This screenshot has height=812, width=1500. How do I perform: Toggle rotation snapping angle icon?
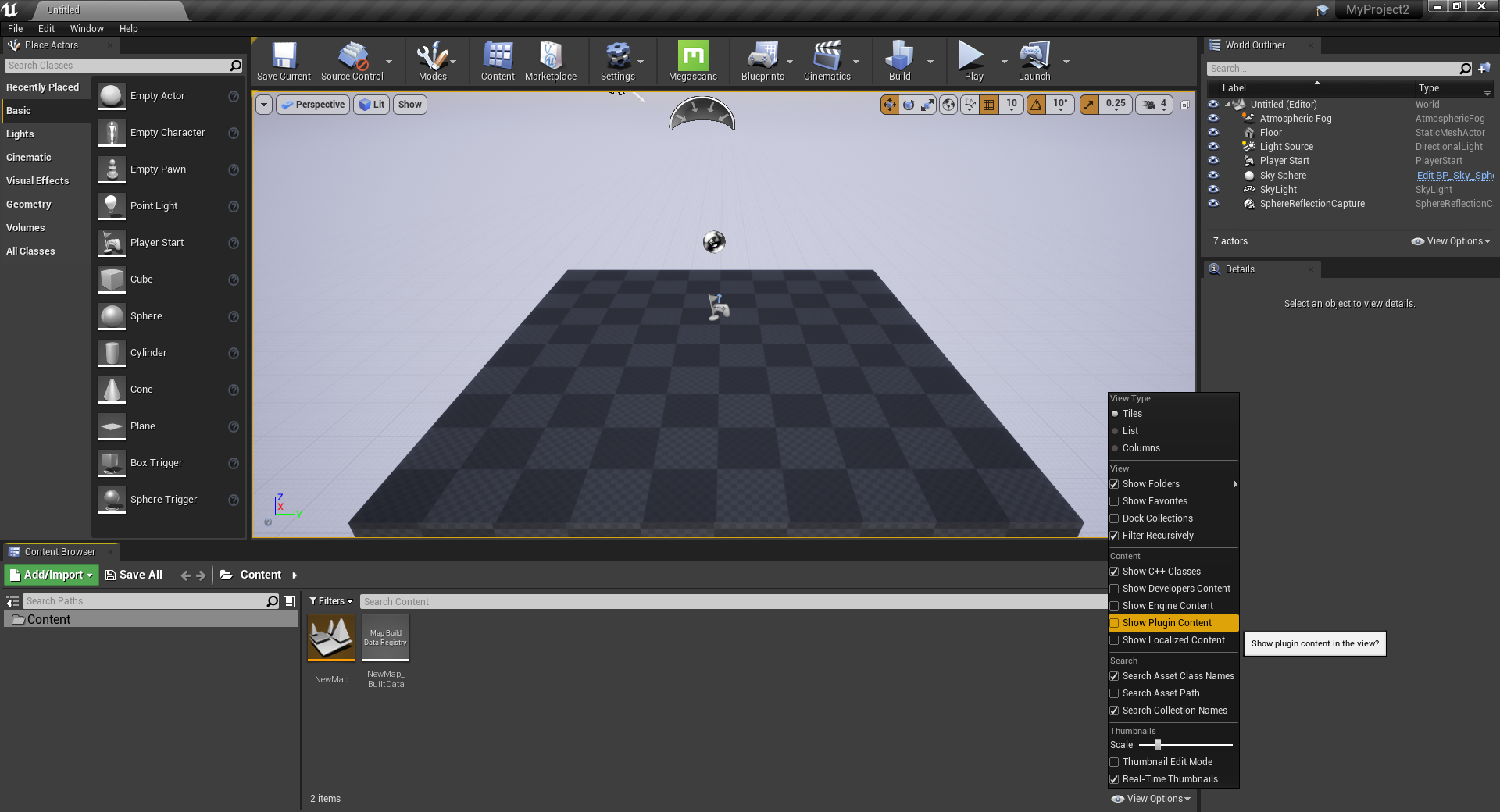(x=1037, y=105)
